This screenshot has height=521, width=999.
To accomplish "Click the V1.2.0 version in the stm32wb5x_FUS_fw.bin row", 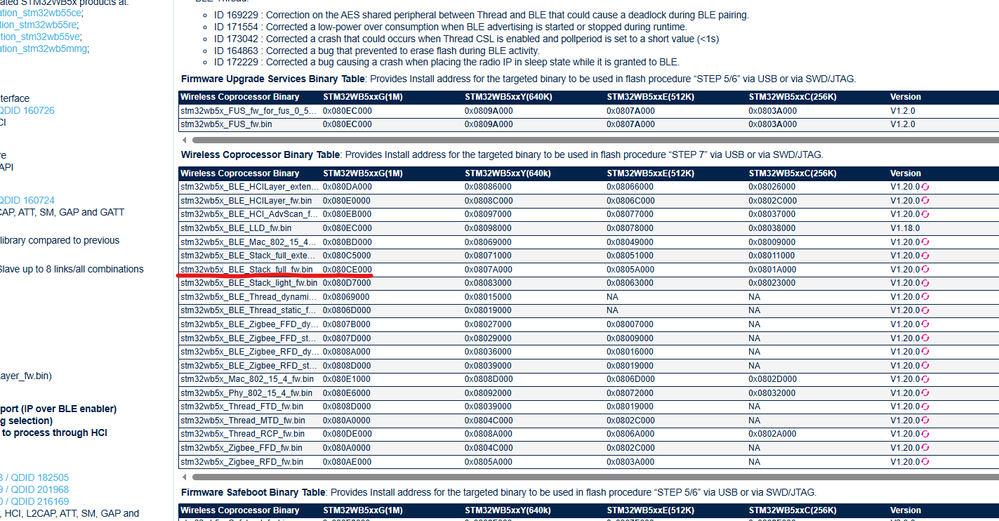I will [x=903, y=124].
